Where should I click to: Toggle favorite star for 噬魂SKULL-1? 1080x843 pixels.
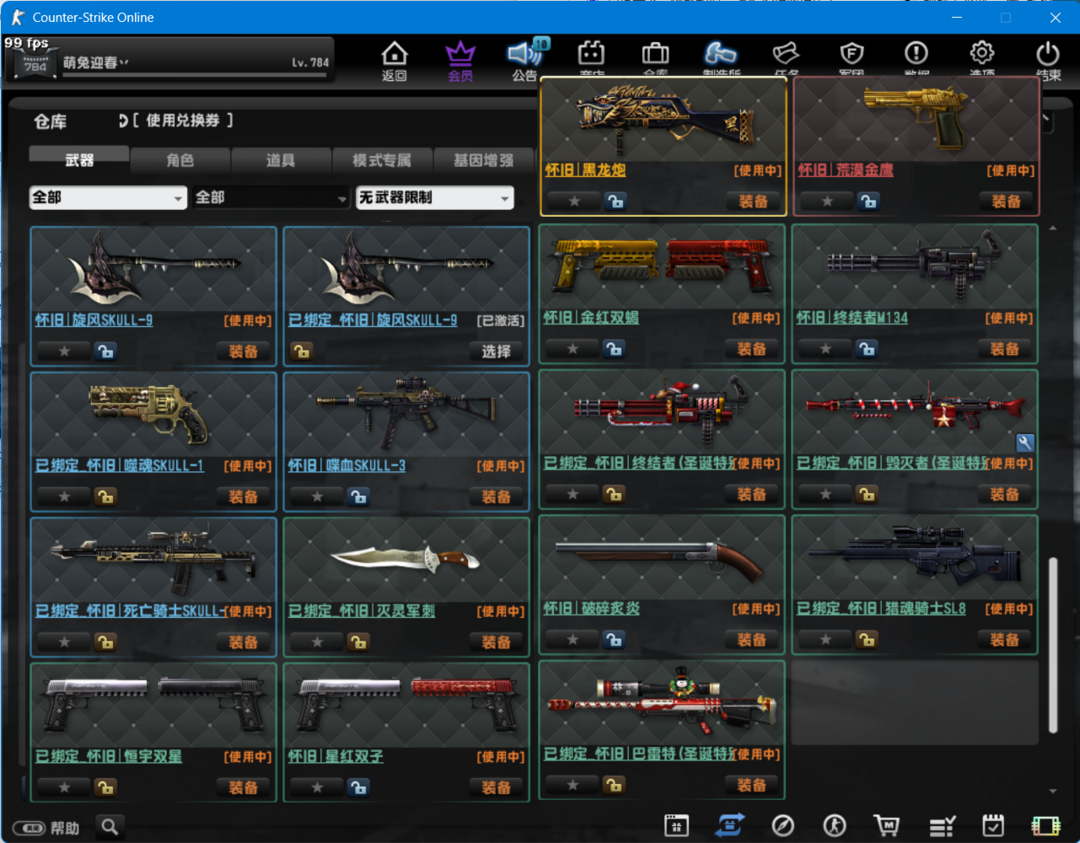tap(64, 497)
